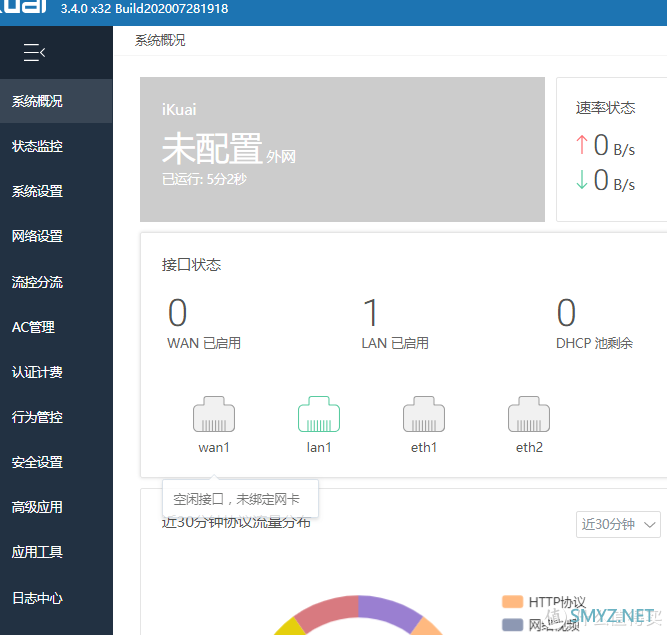Click the 速率状态 heading
The height and width of the screenshot is (635, 667).
click(605, 108)
